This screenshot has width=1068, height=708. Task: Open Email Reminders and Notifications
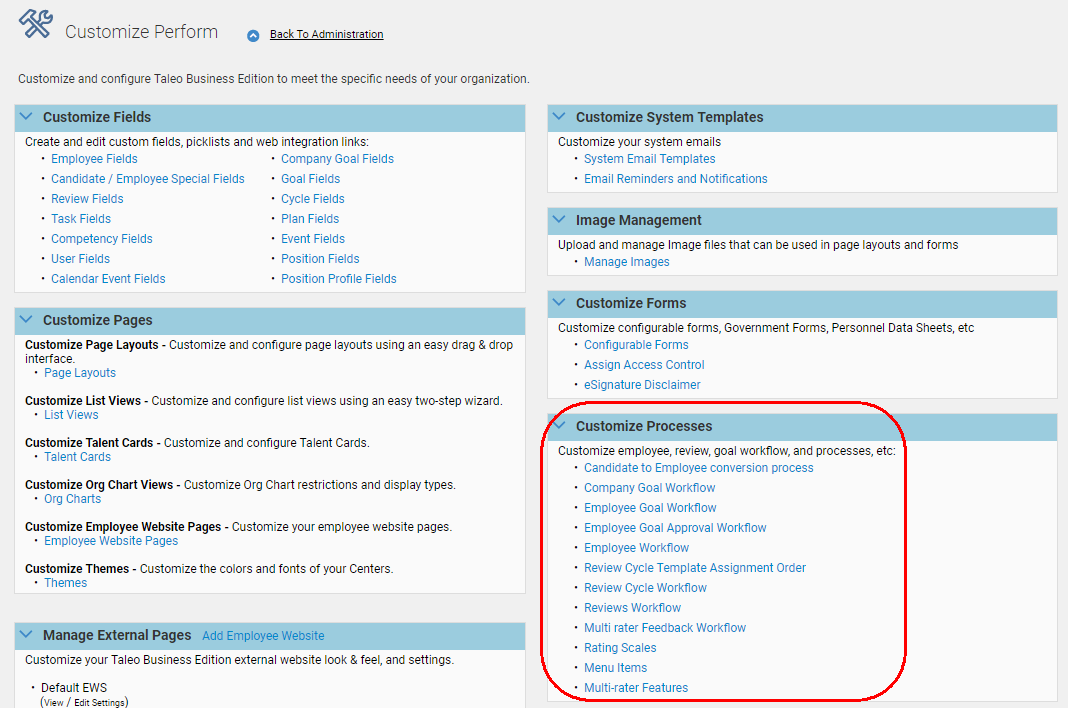(x=676, y=179)
